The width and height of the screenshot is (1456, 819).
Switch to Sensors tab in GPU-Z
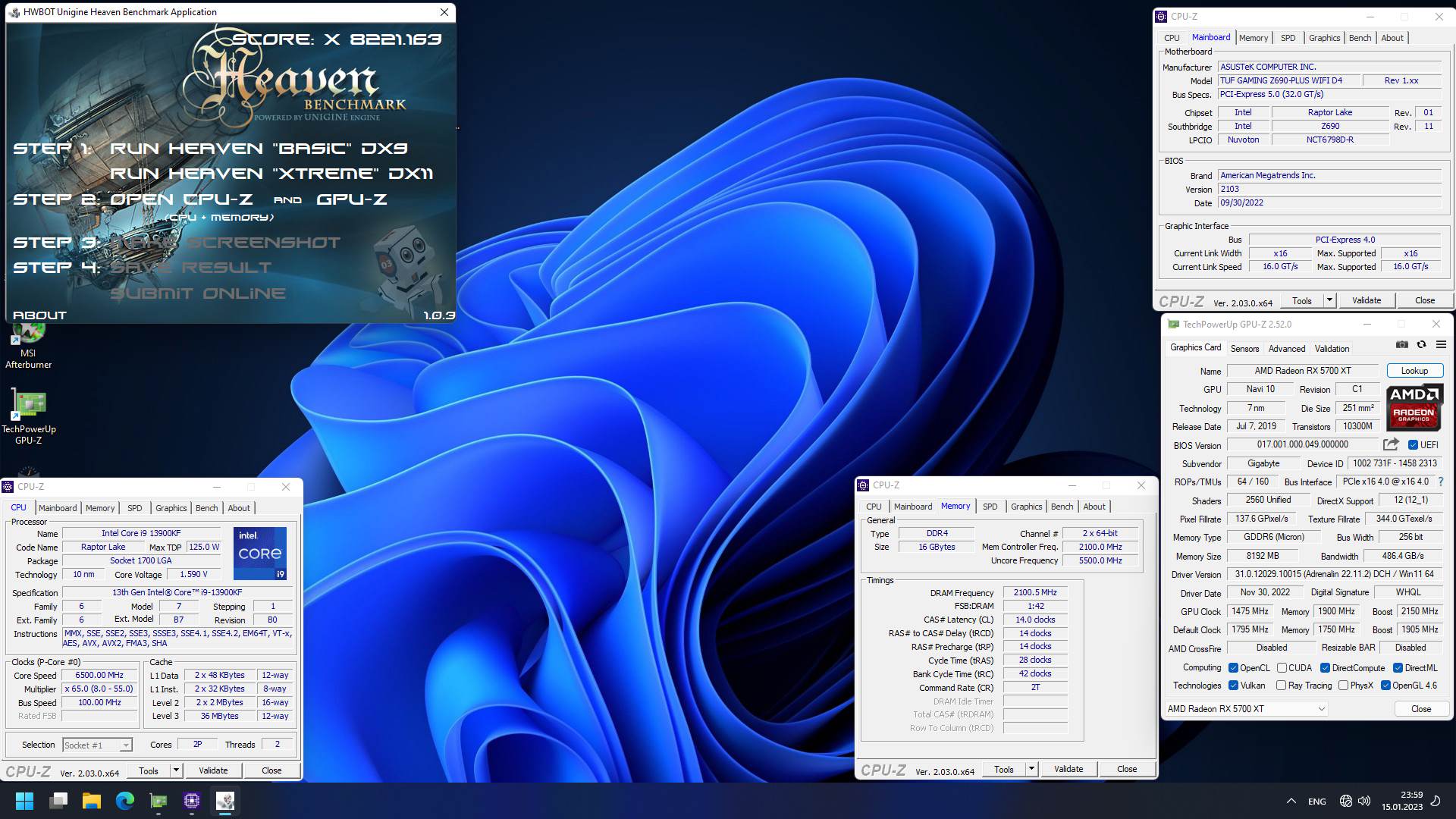click(1244, 349)
